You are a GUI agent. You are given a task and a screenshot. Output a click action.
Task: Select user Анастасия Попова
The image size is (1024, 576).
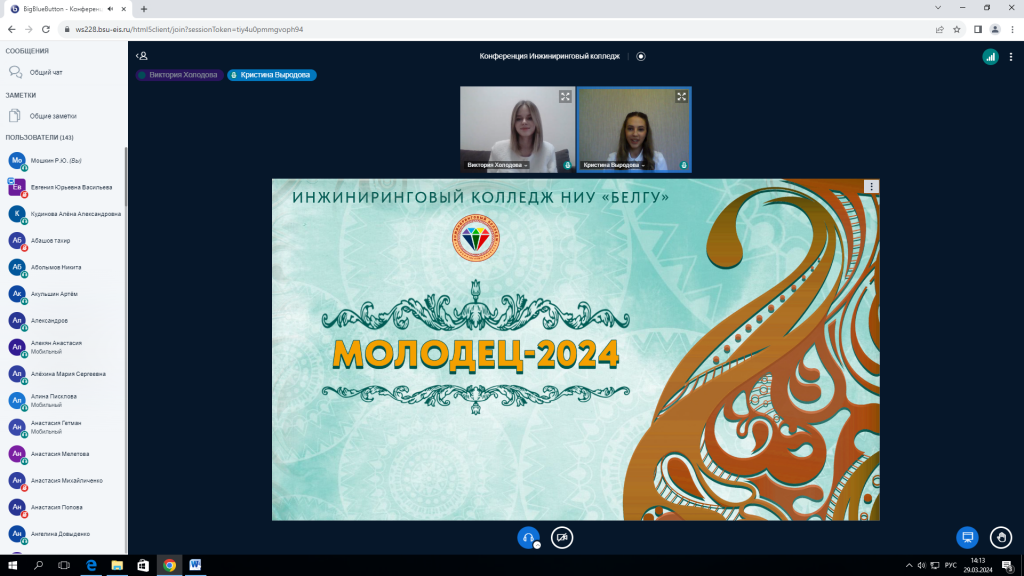(x=63, y=507)
